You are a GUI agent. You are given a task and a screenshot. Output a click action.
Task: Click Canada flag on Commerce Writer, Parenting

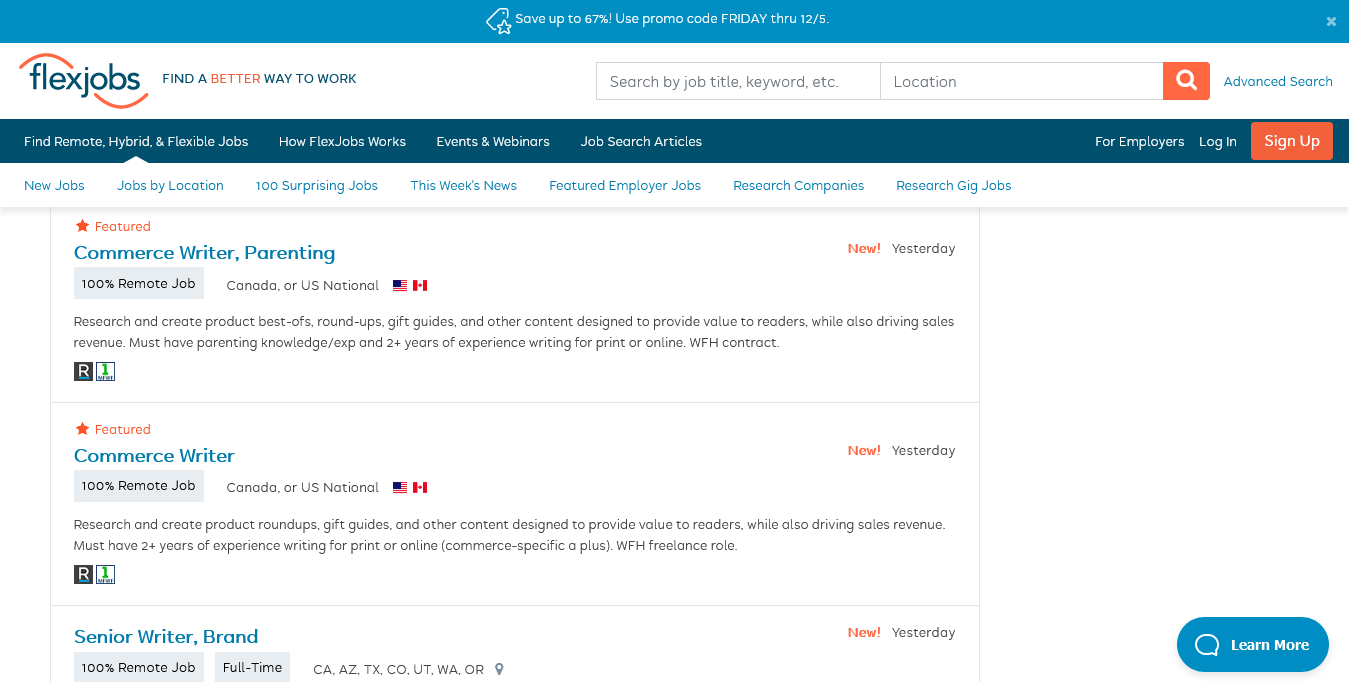coord(420,286)
